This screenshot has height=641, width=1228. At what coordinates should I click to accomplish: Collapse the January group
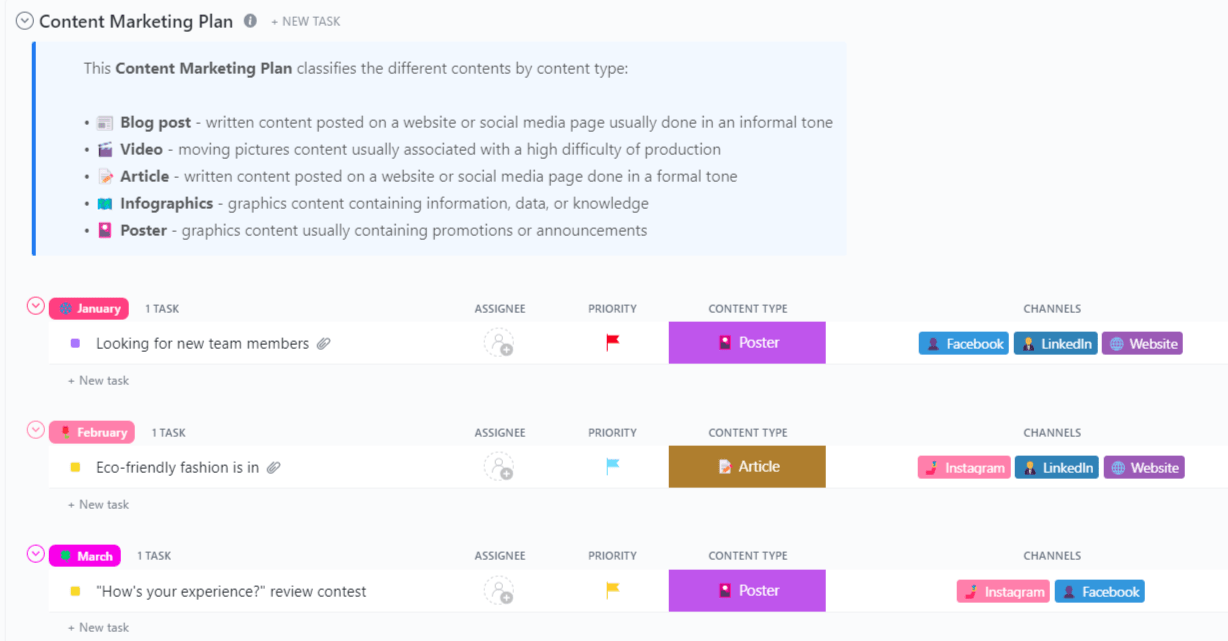point(36,306)
